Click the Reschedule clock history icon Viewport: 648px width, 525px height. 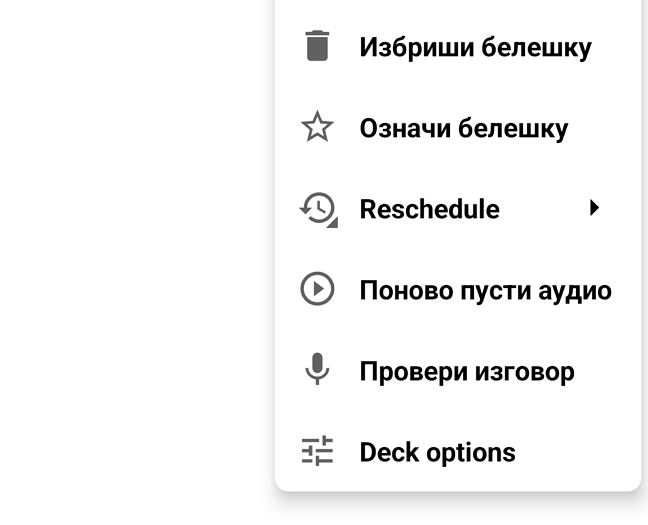click(318, 209)
